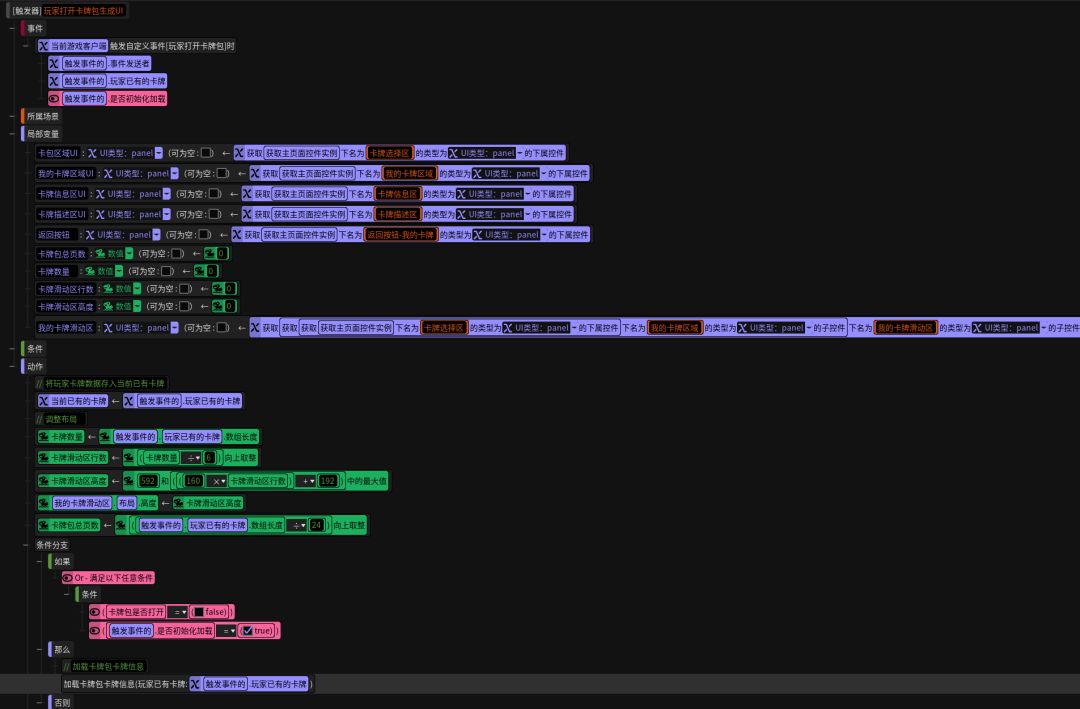Click the 布局 property tag
The height and width of the screenshot is (709, 1080).
tap(126, 503)
